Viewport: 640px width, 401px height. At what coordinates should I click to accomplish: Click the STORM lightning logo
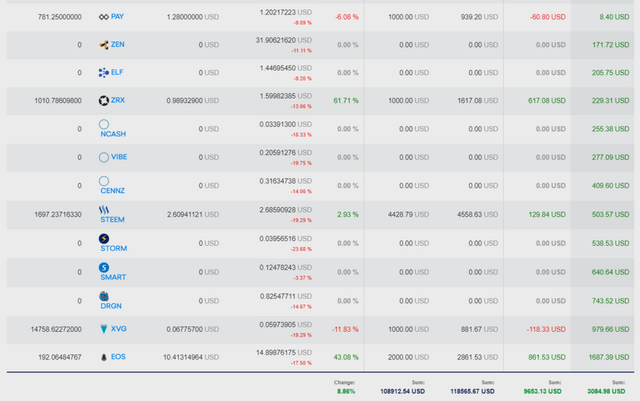click(x=104, y=238)
